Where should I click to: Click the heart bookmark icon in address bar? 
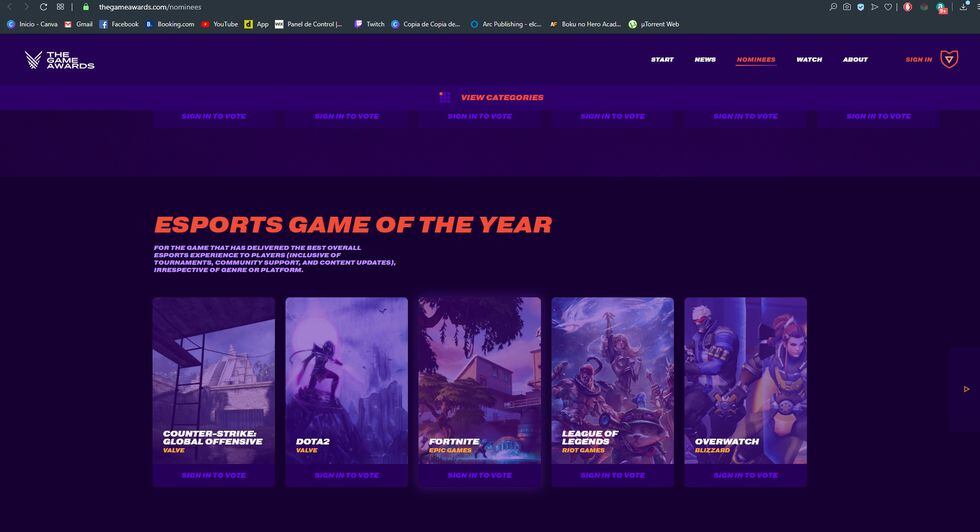click(888, 7)
